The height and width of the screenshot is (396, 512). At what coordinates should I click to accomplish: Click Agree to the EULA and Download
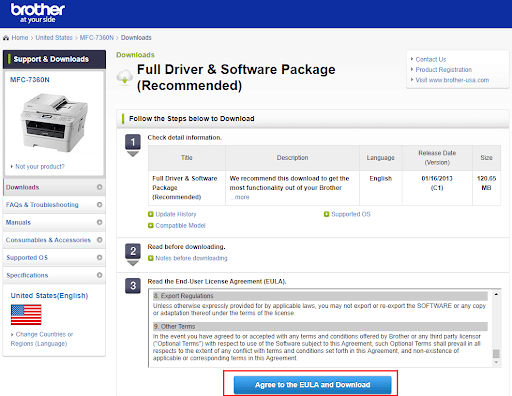[312, 385]
